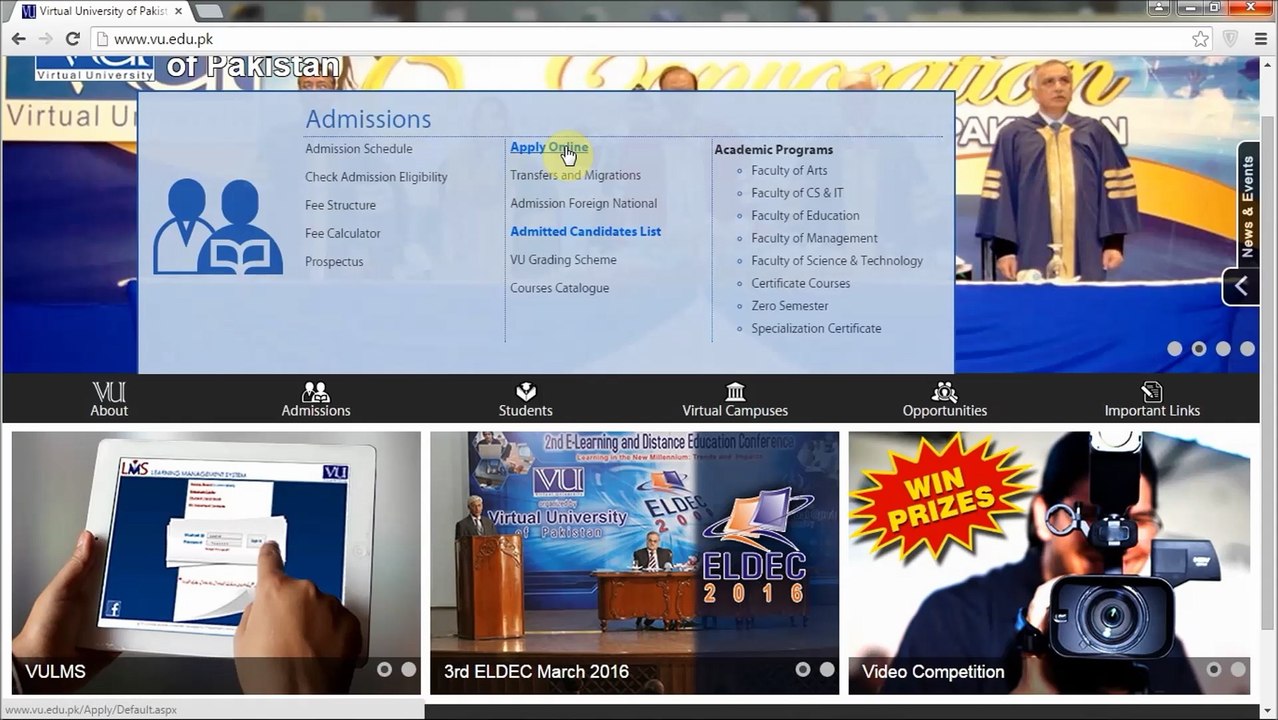Open the Prospectus link
The height and width of the screenshot is (720, 1278).
point(334,261)
